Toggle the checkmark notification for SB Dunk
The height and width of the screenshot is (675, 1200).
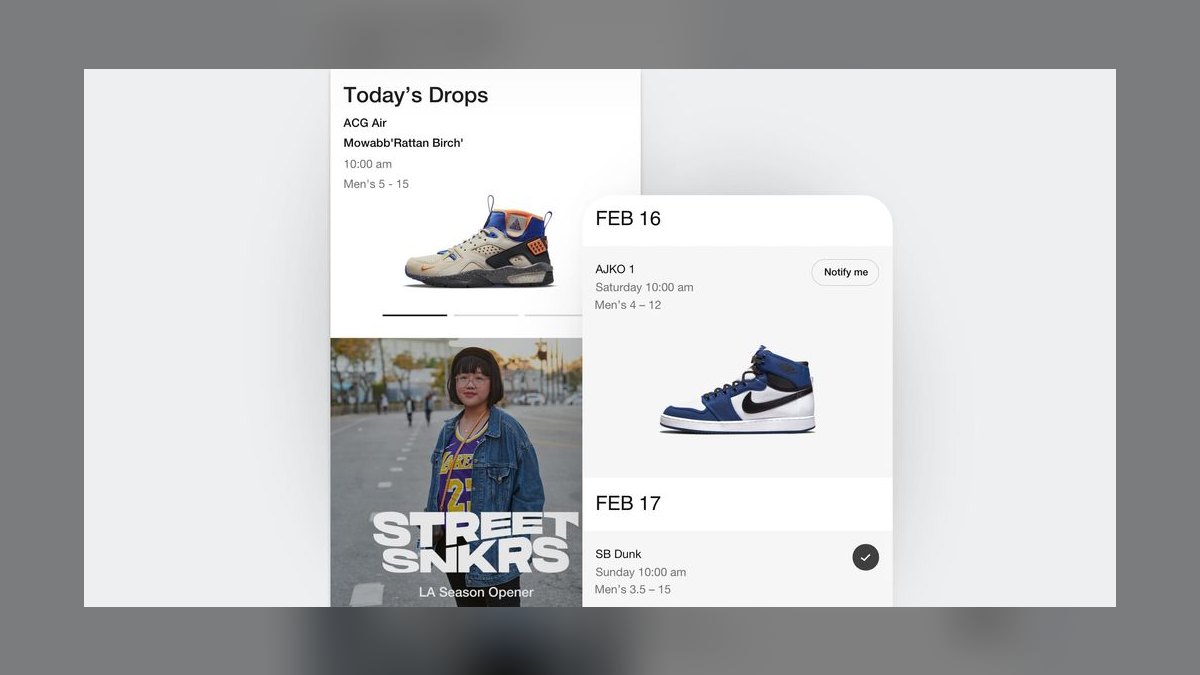pyautogui.click(x=866, y=557)
